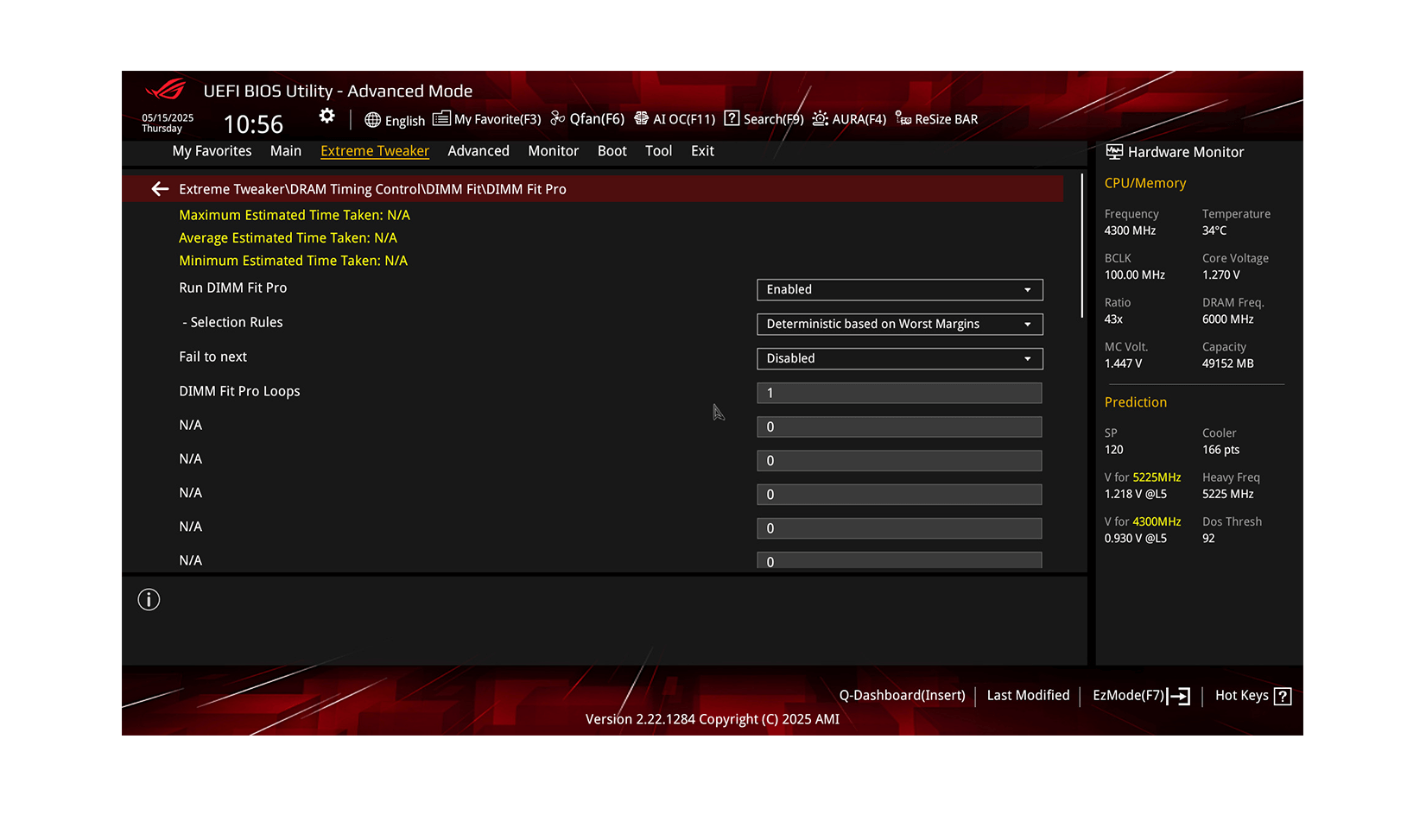
Task: Click the 6000 MHz DRAM Freq. value
Action: click(x=1227, y=320)
